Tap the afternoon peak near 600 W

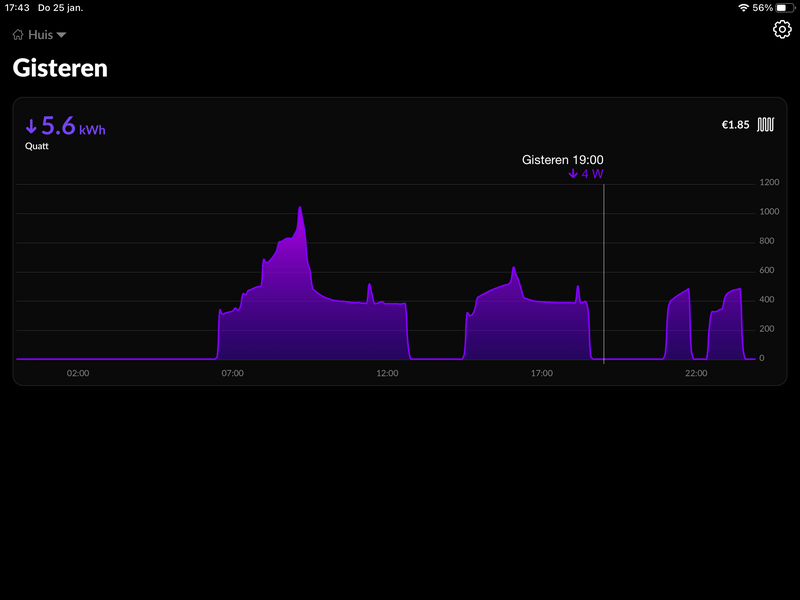pyautogui.click(x=514, y=269)
